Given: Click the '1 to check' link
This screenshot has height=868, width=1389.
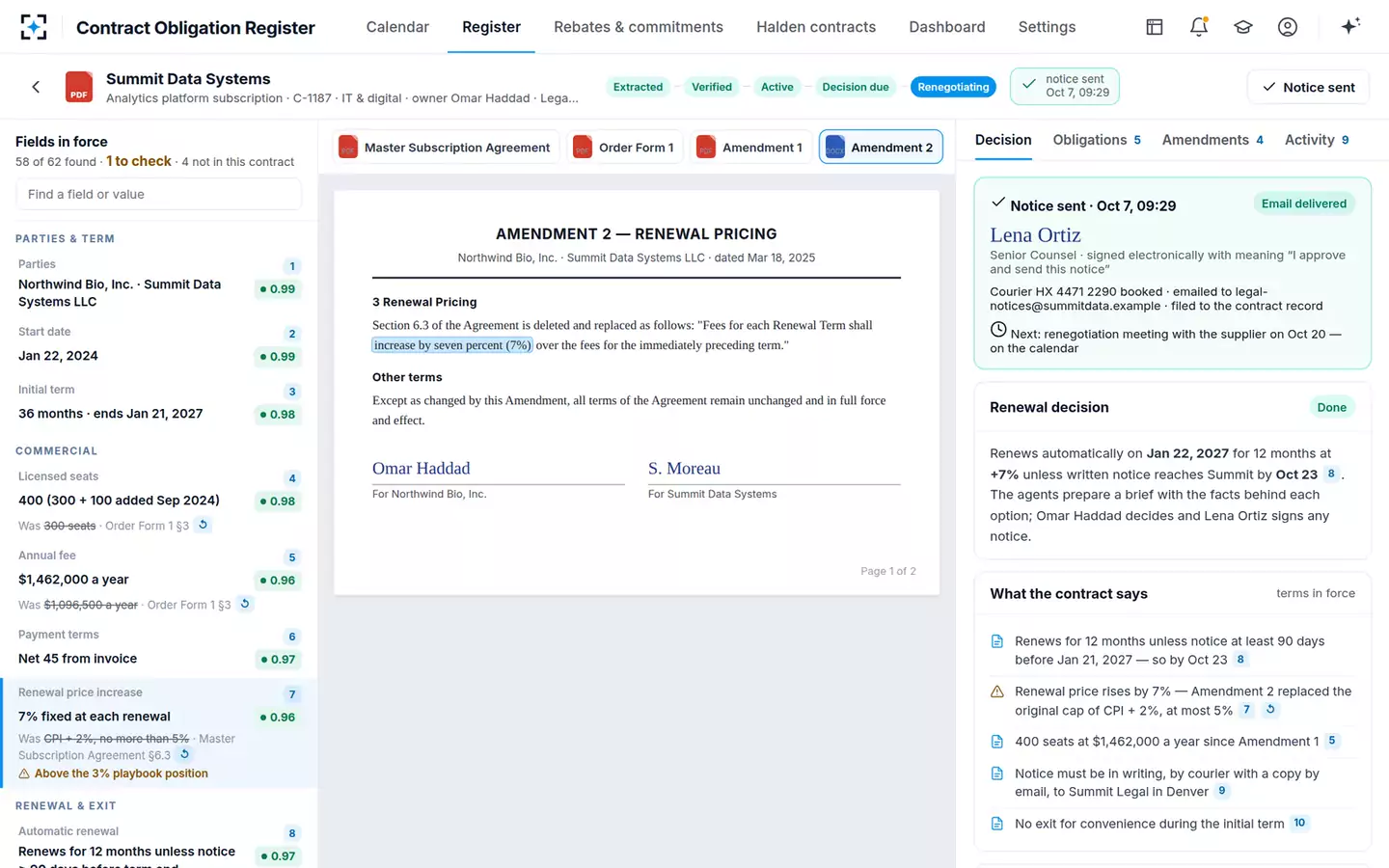Looking at the screenshot, I should tap(139, 161).
